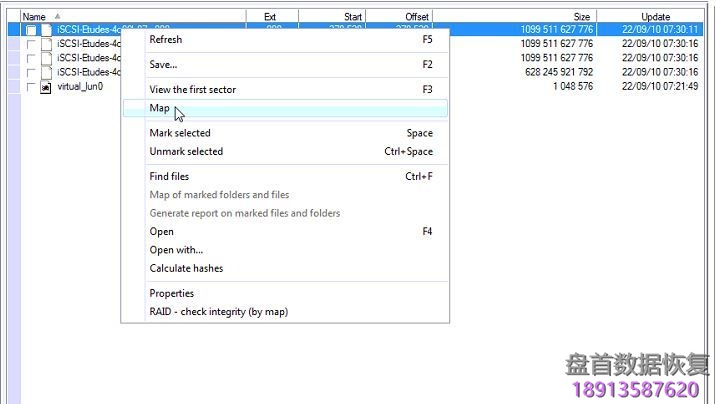Click Save... in the context menu
Image resolution: width=716 pixels, height=404 pixels.
[x=163, y=64]
